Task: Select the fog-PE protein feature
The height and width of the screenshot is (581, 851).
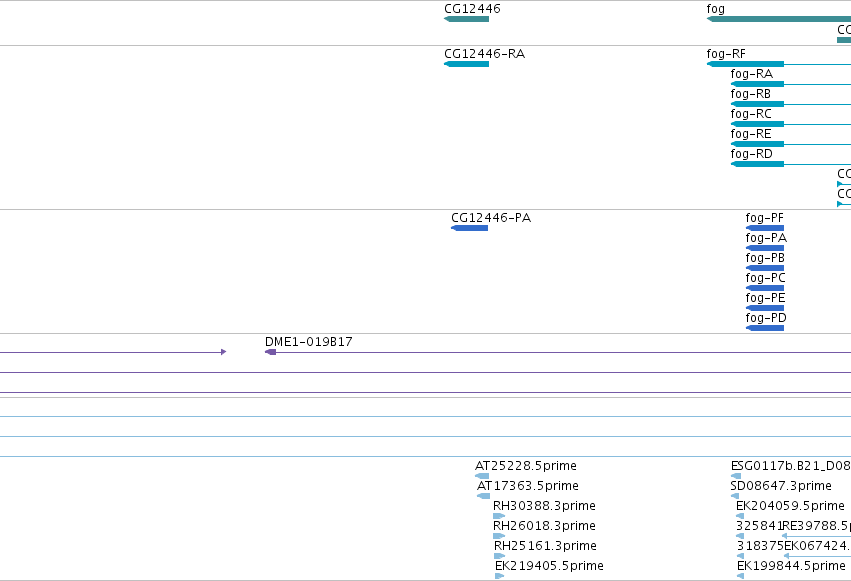Action: pyautogui.click(x=765, y=308)
